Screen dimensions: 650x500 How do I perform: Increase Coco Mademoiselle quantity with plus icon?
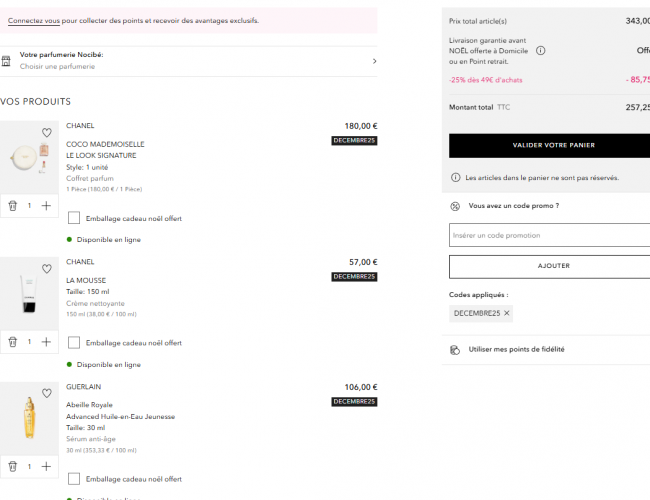click(x=46, y=205)
